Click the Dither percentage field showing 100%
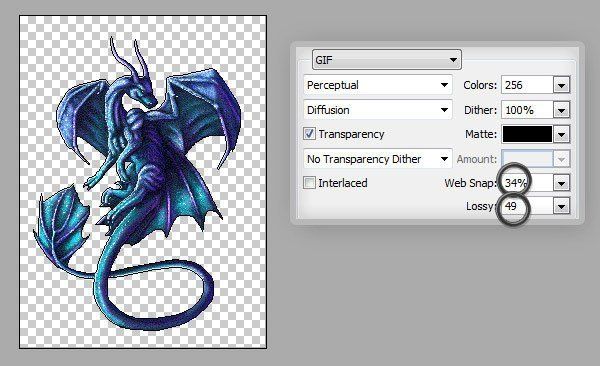 (x=527, y=110)
